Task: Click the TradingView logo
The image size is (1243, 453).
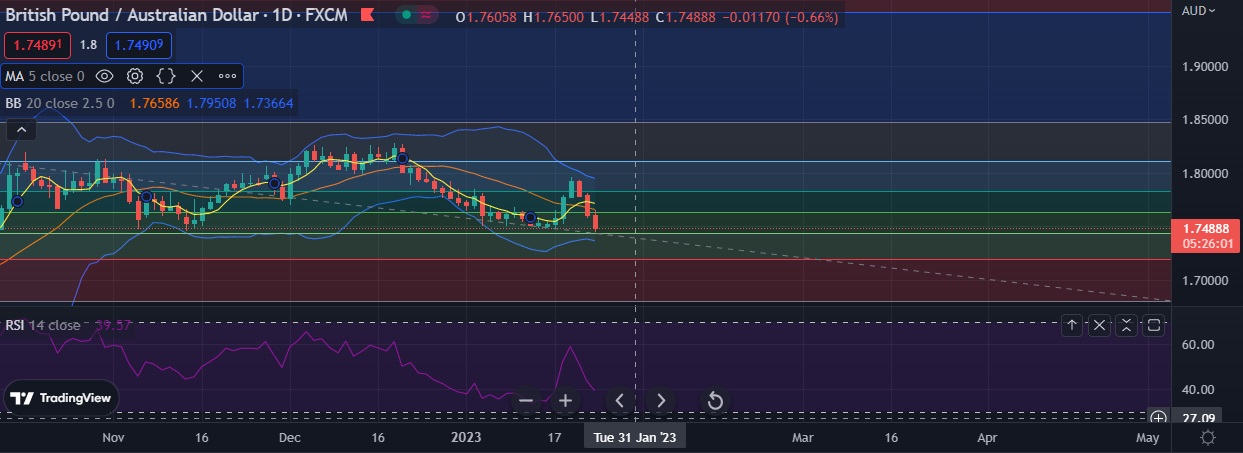Action: click(x=61, y=397)
